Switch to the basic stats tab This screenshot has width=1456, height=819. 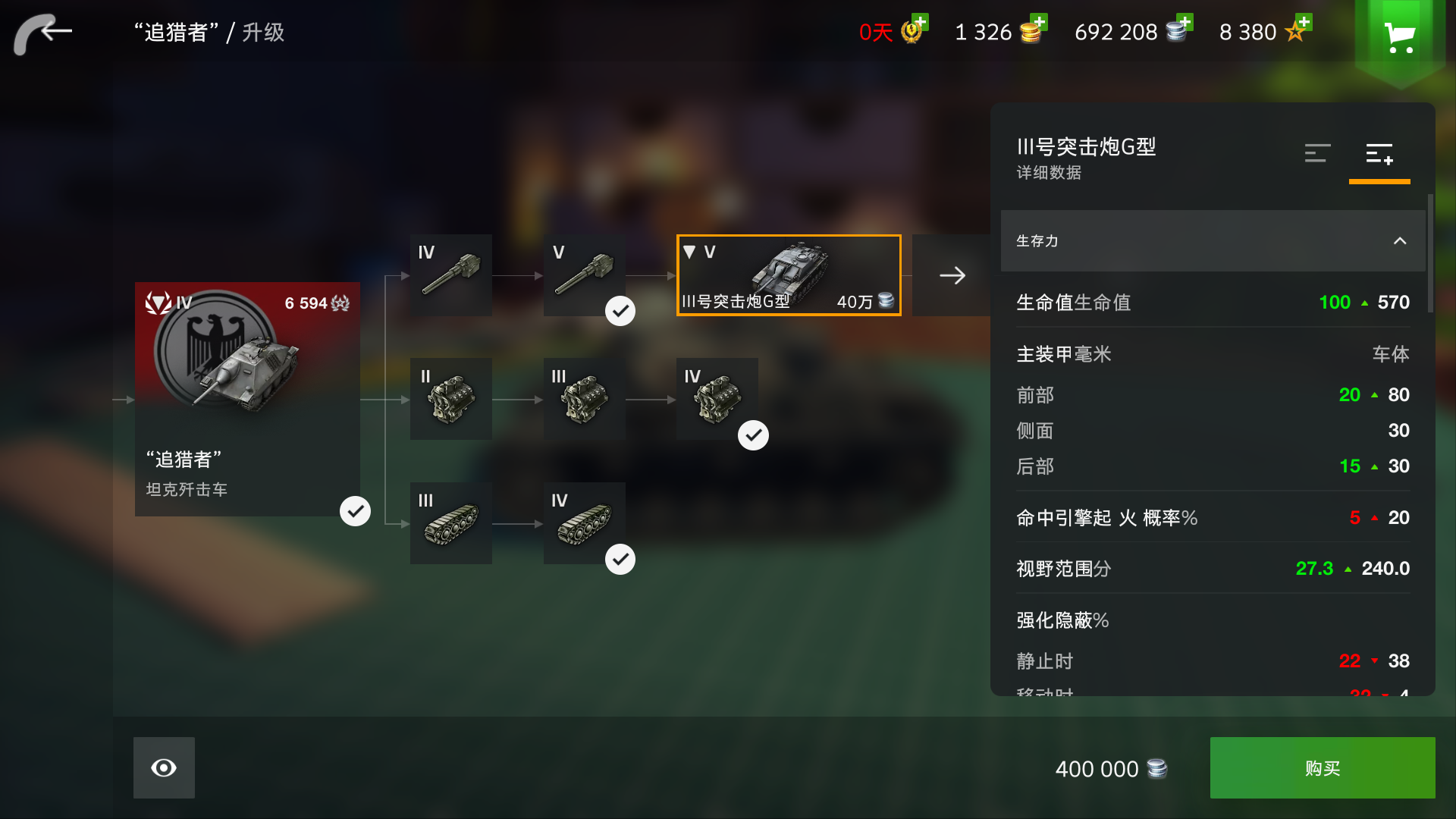pyautogui.click(x=1317, y=154)
